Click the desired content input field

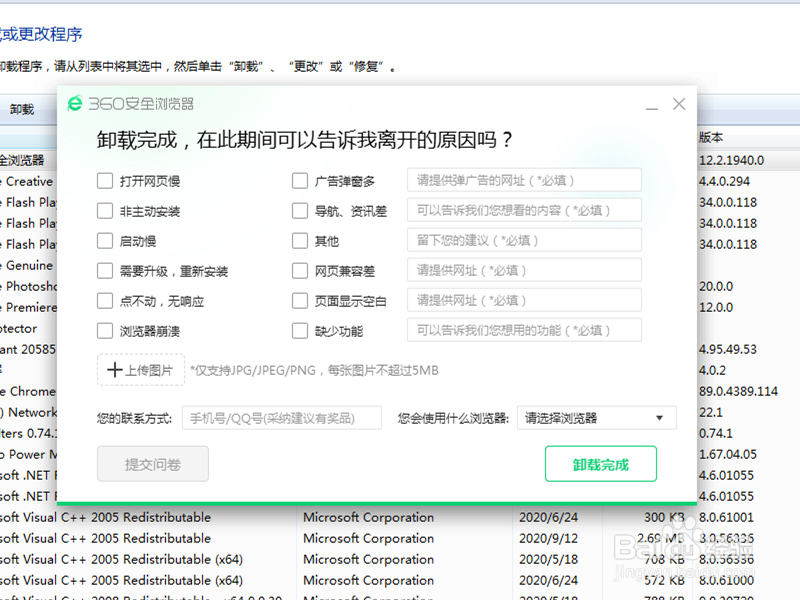pos(524,210)
